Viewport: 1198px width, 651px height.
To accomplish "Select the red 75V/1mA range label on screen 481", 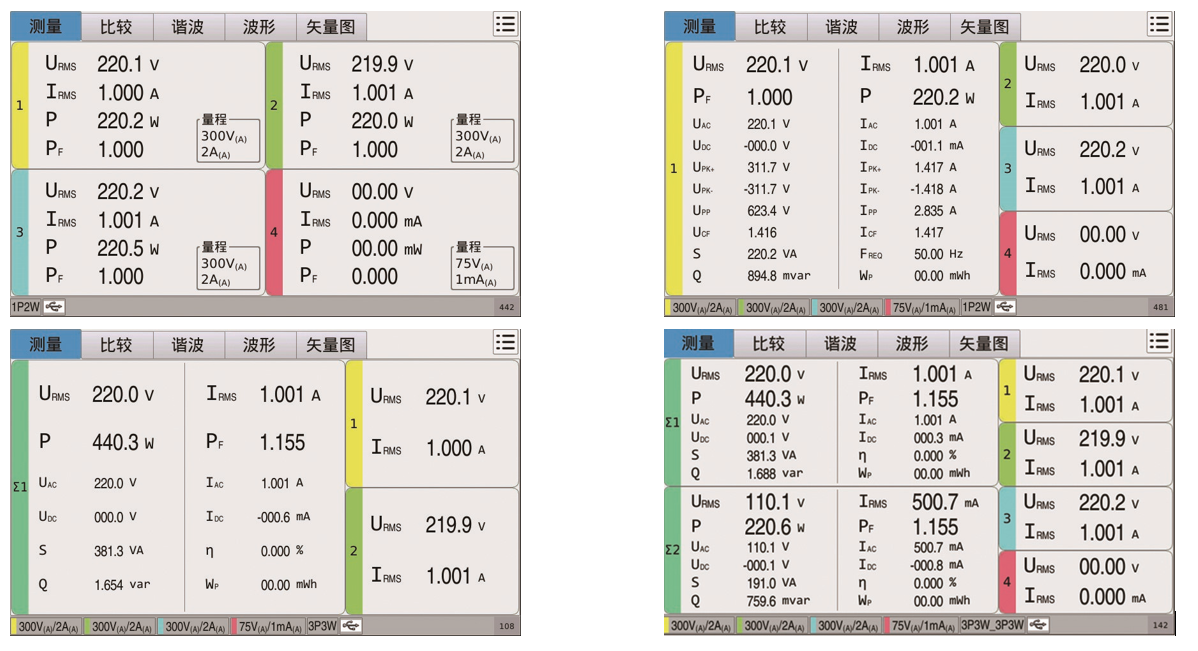I will pyautogui.click(x=922, y=308).
